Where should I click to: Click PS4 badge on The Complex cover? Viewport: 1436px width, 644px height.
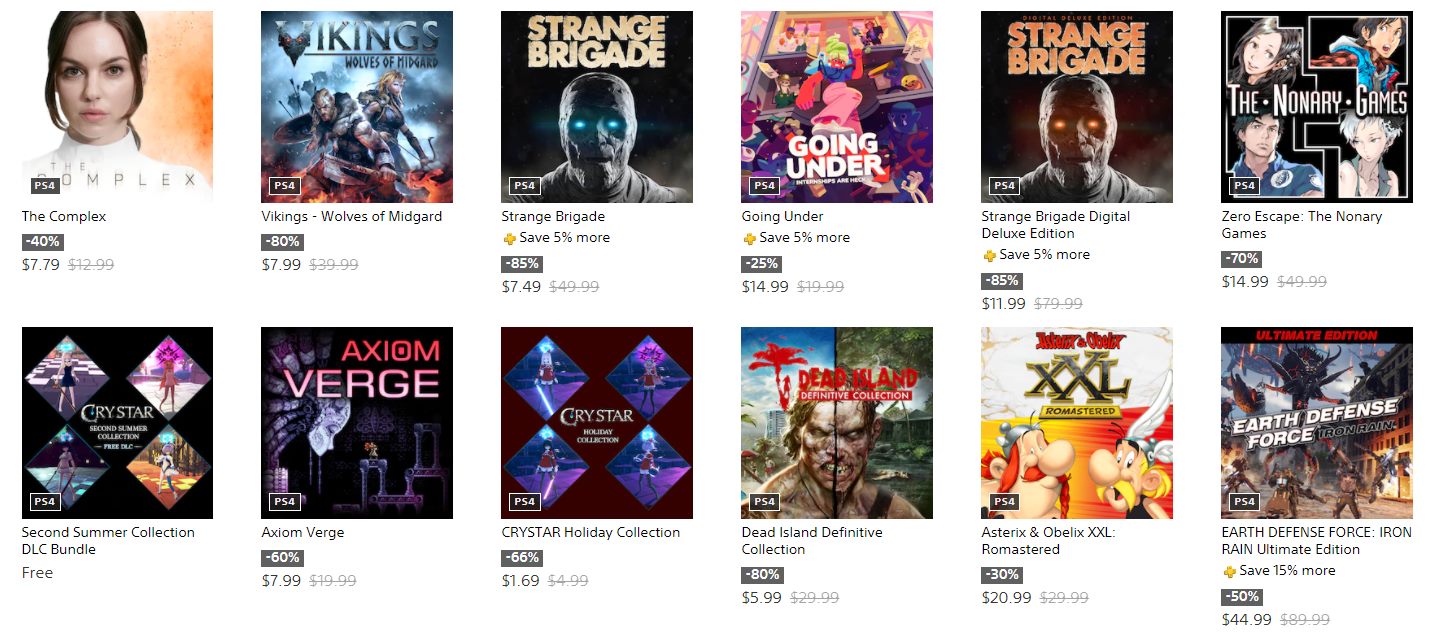[44, 186]
